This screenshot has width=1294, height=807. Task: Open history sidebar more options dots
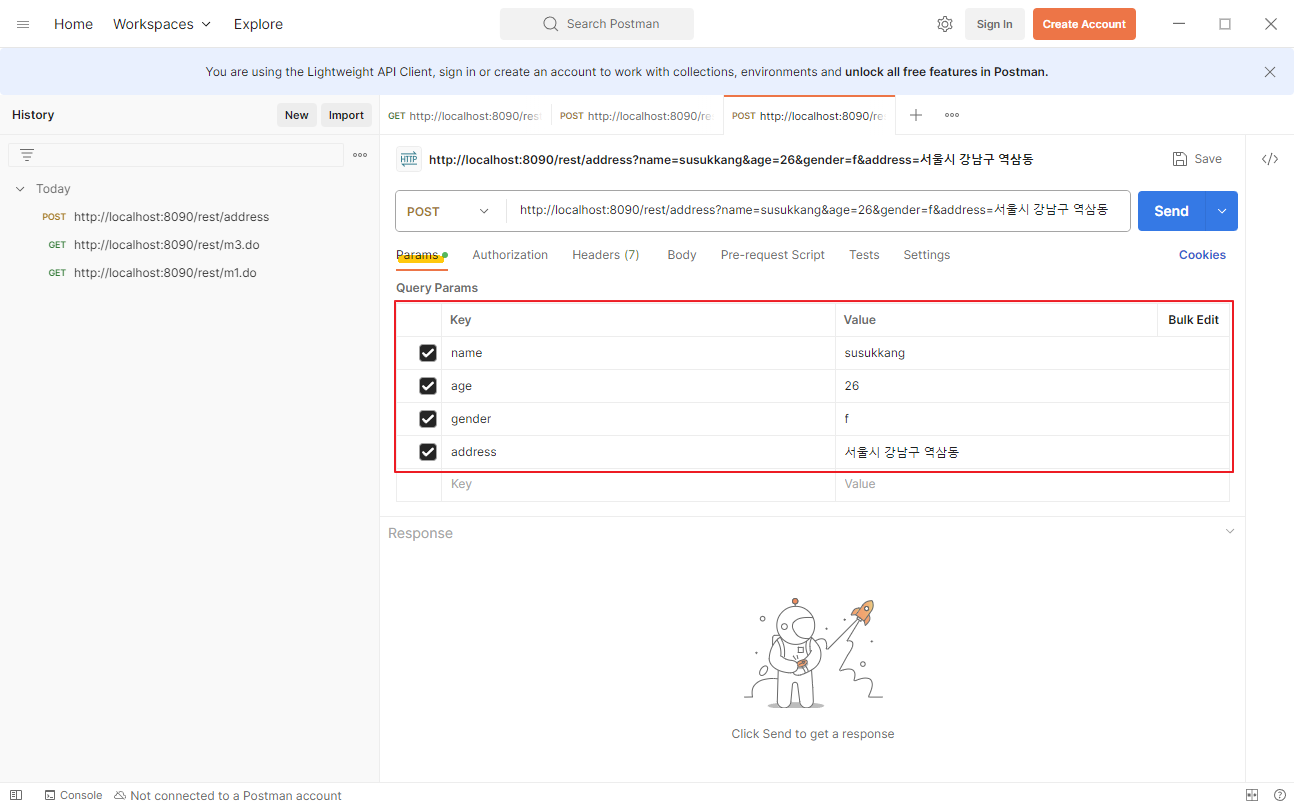click(x=360, y=155)
